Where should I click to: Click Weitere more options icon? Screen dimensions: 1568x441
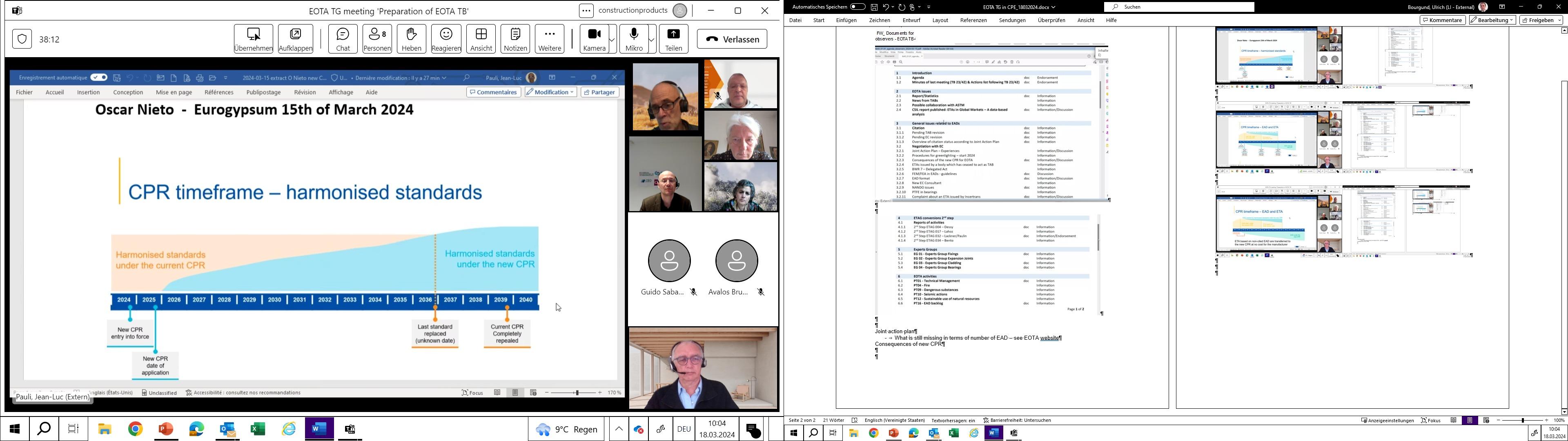point(550,39)
